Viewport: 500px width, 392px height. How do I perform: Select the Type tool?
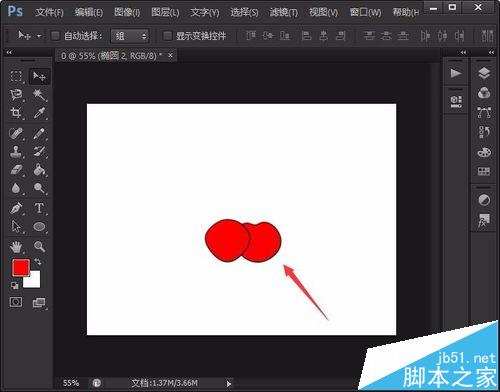(x=39, y=208)
